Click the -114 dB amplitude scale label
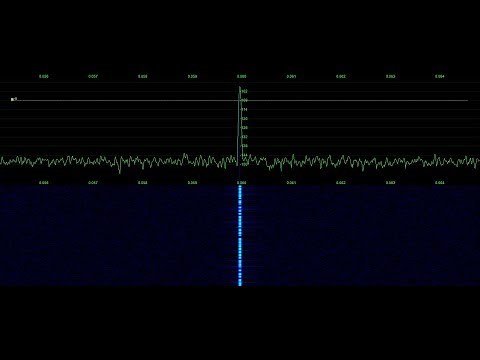 click(x=244, y=110)
